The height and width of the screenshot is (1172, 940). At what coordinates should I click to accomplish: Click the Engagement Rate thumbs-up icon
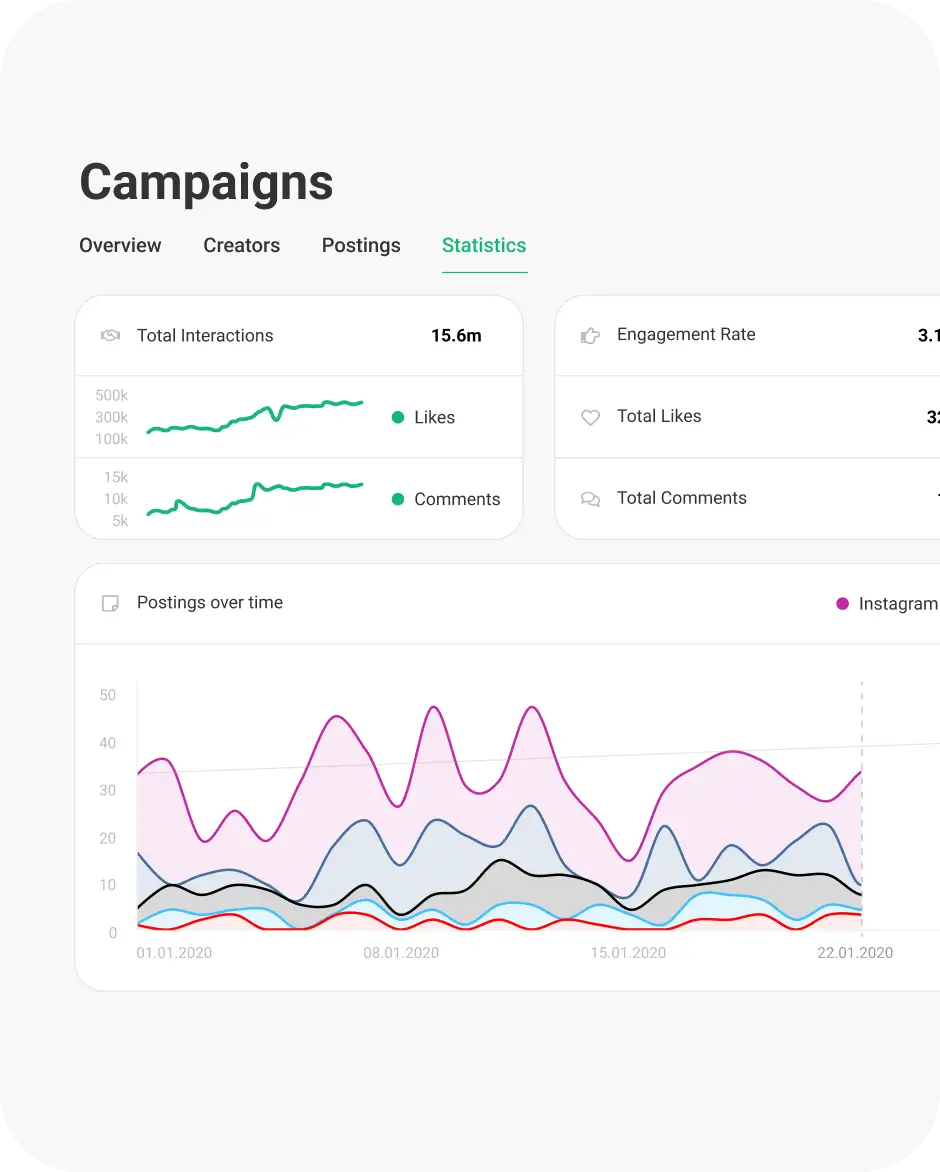pos(590,335)
